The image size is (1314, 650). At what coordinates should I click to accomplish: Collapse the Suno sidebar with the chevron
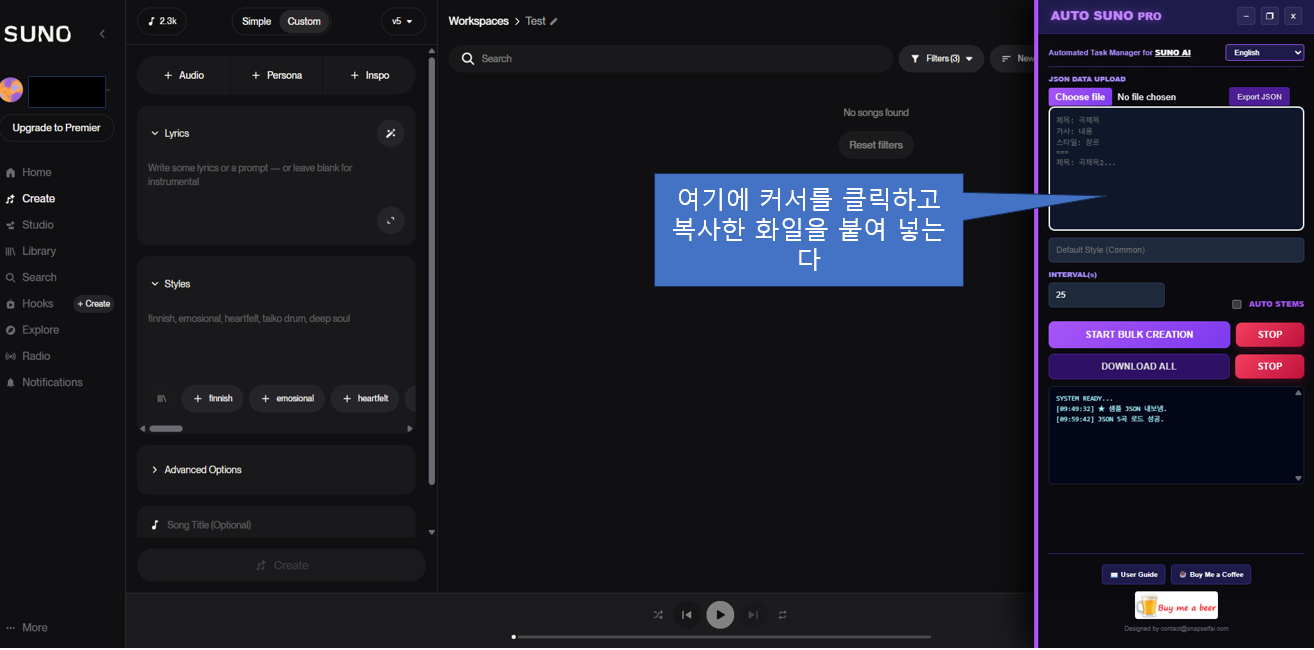tap(102, 34)
